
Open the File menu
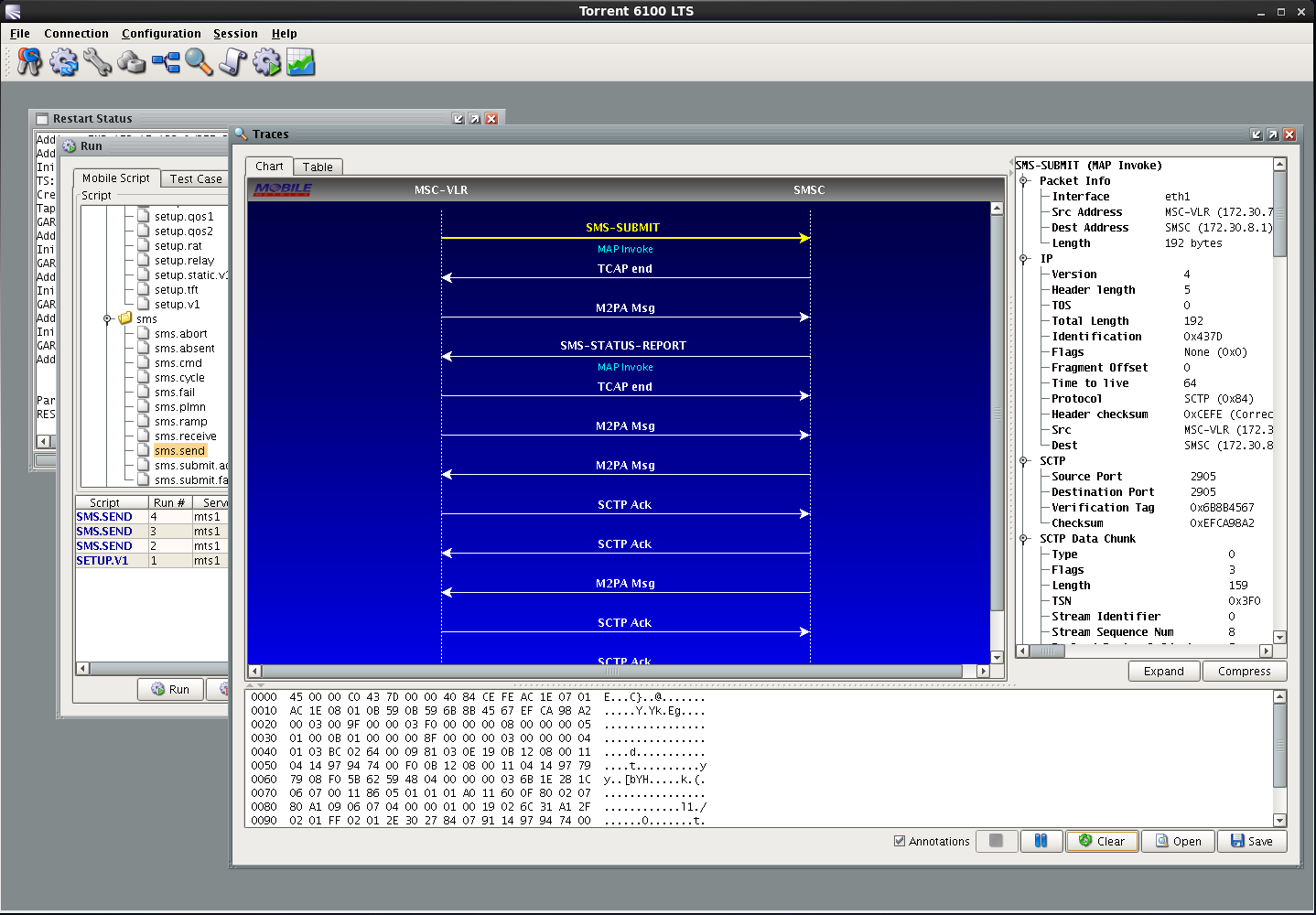(x=19, y=34)
